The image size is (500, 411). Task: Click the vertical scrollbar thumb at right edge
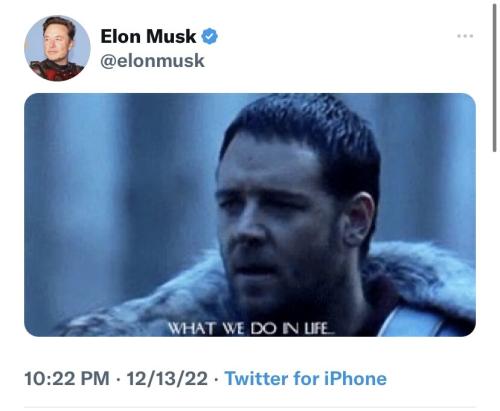click(495, 77)
